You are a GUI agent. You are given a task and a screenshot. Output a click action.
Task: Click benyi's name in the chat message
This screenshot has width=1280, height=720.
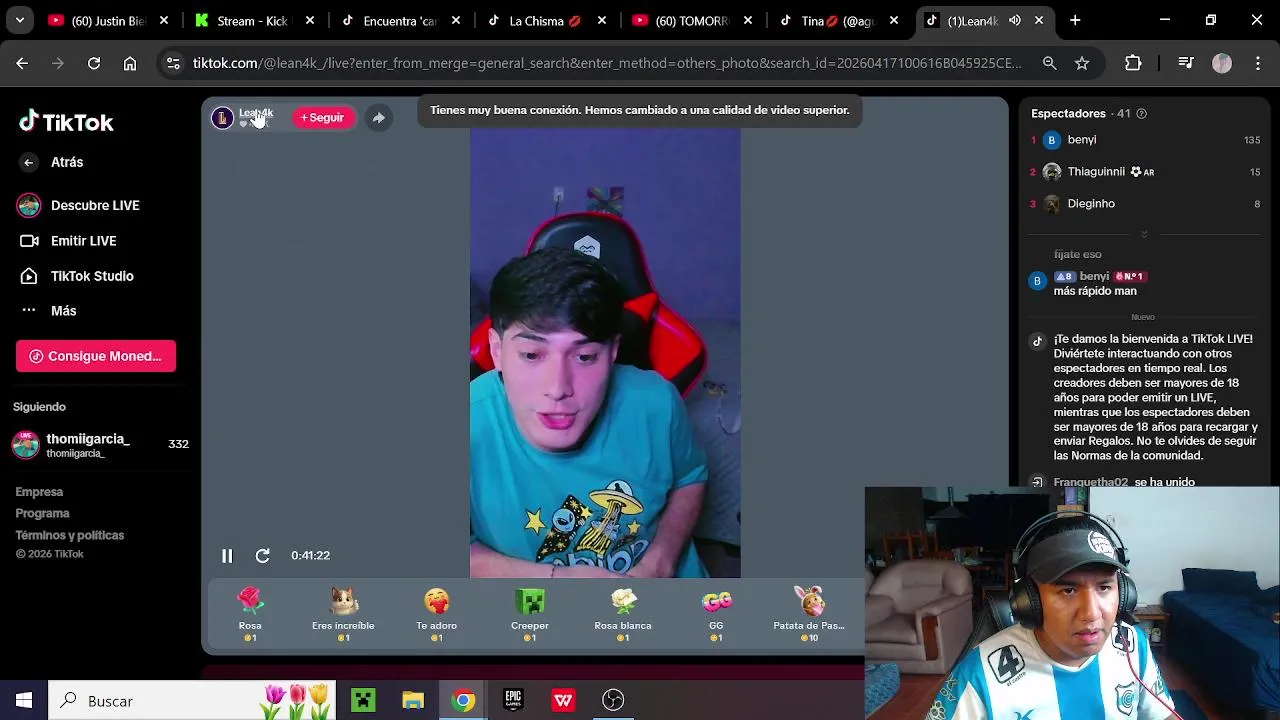pos(1094,276)
